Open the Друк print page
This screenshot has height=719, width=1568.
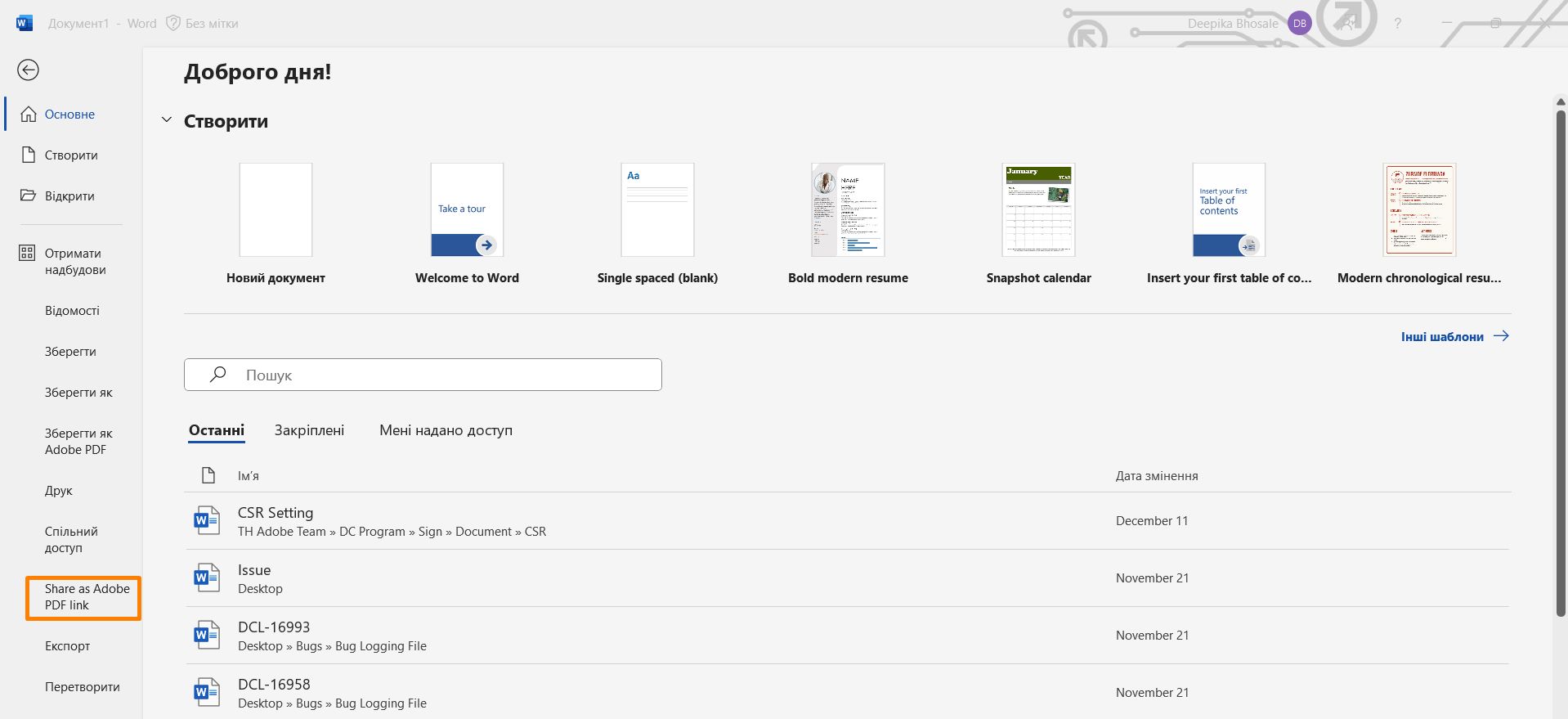click(x=59, y=491)
